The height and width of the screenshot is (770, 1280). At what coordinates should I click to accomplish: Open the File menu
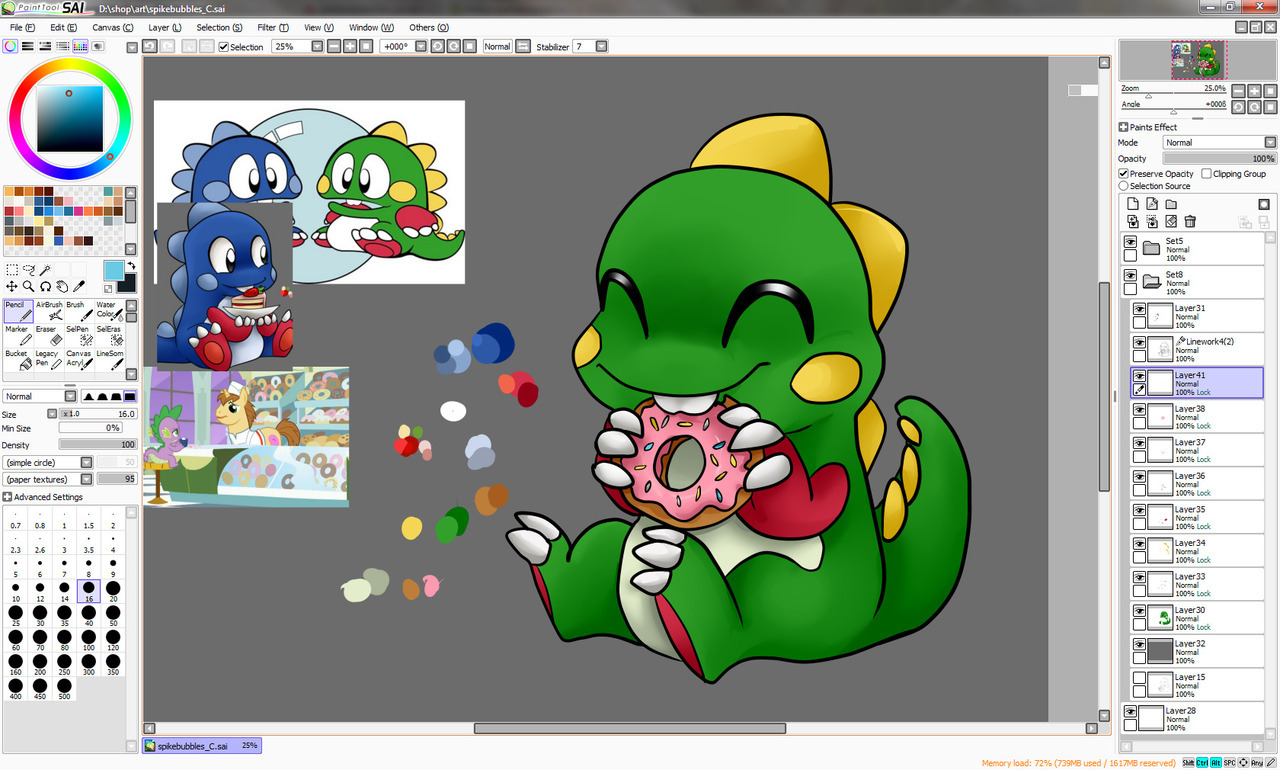pos(22,28)
